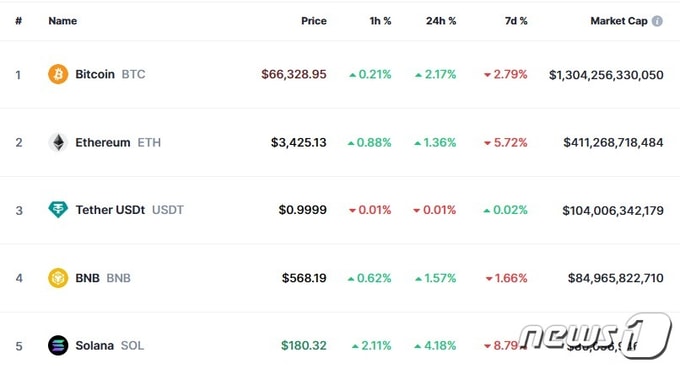
Task: Sort by the Market Cap header
Action: pyautogui.click(x=619, y=21)
